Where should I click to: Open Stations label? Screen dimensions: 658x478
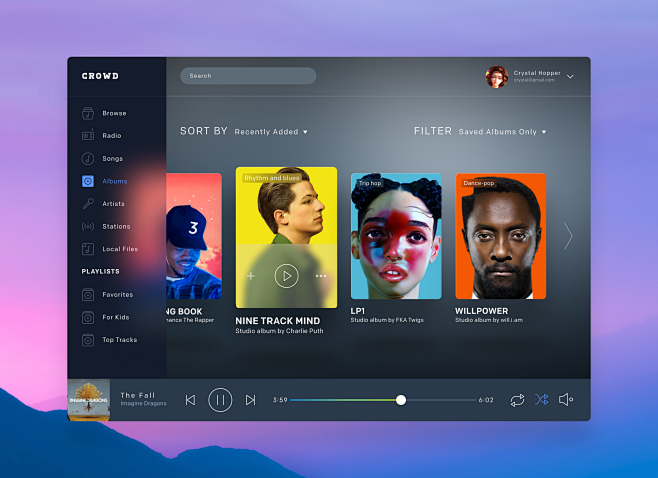click(x=116, y=227)
